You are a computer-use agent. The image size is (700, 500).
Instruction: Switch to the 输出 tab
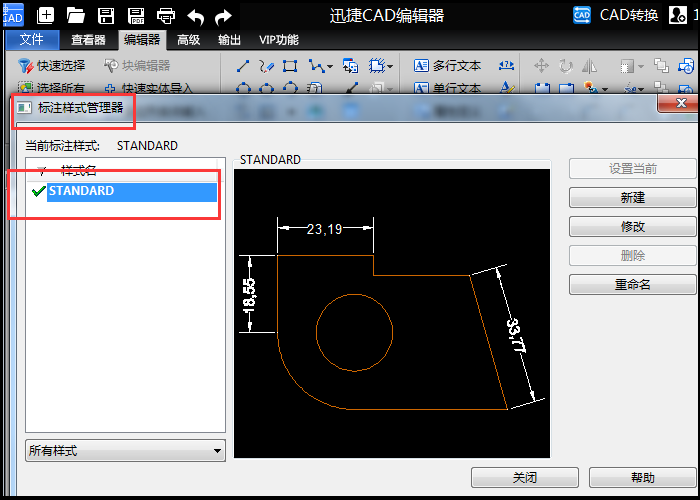(x=229, y=40)
